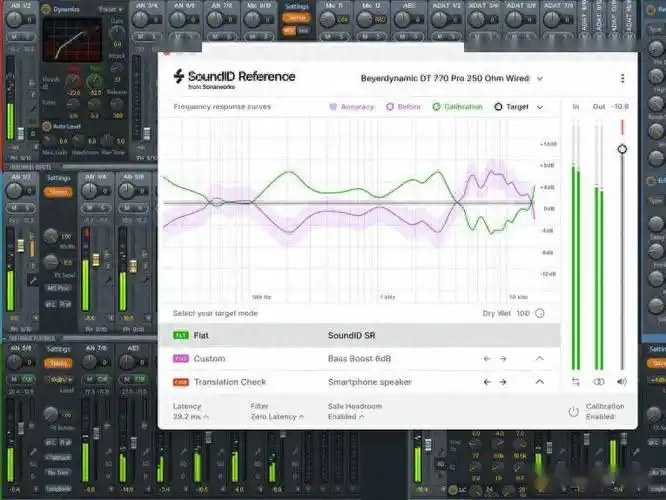Image resolution: width=666 pixels, height=500 pixels.
Task: Click the speaker volume icon below slider
Action: click(x=622, y=382)
